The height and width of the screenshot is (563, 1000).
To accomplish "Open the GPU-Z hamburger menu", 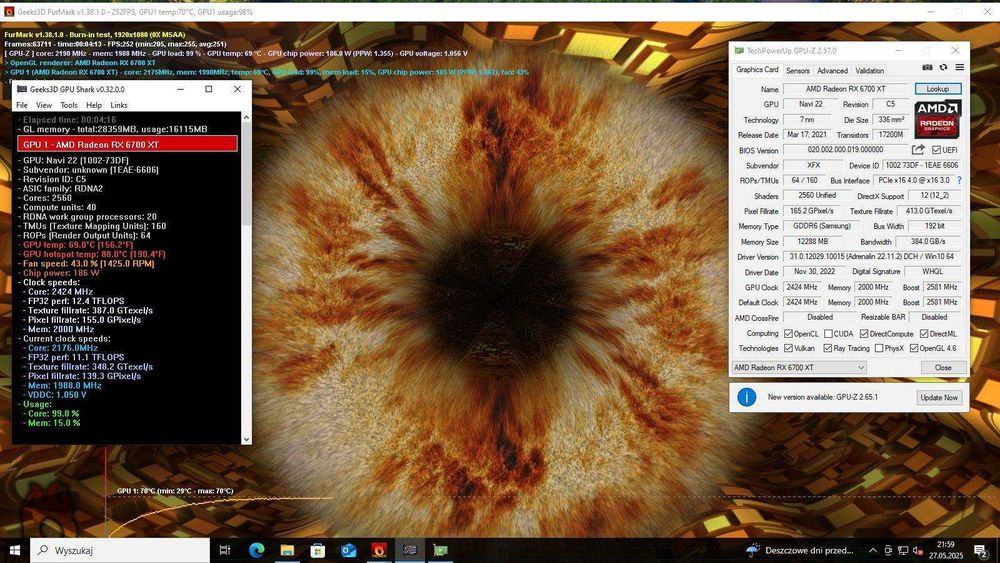I will 959,68.
